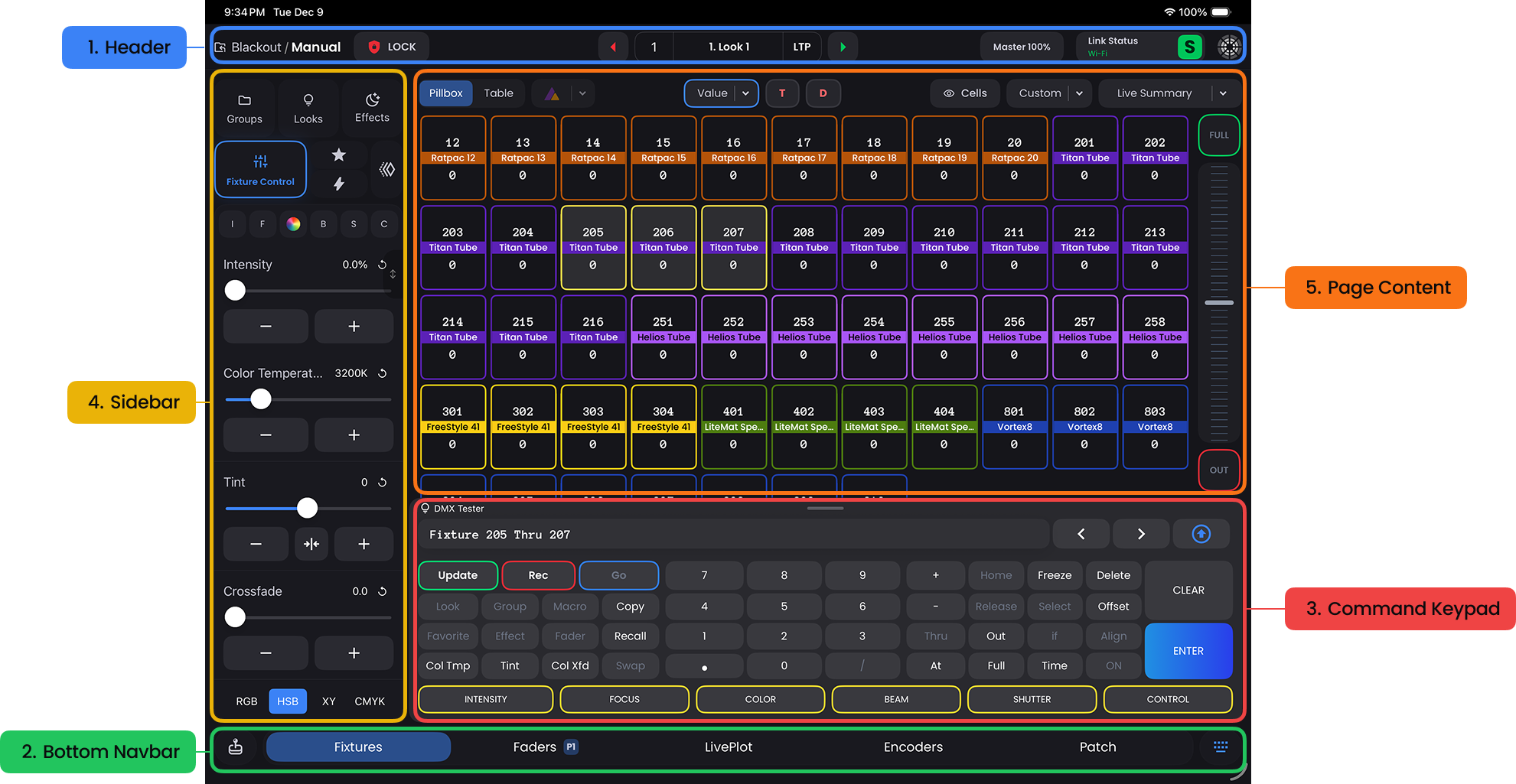The width and height of the screenshot is (1516, 784).
Task: Toggle the red LOCK button
Action: coord(392,47)
